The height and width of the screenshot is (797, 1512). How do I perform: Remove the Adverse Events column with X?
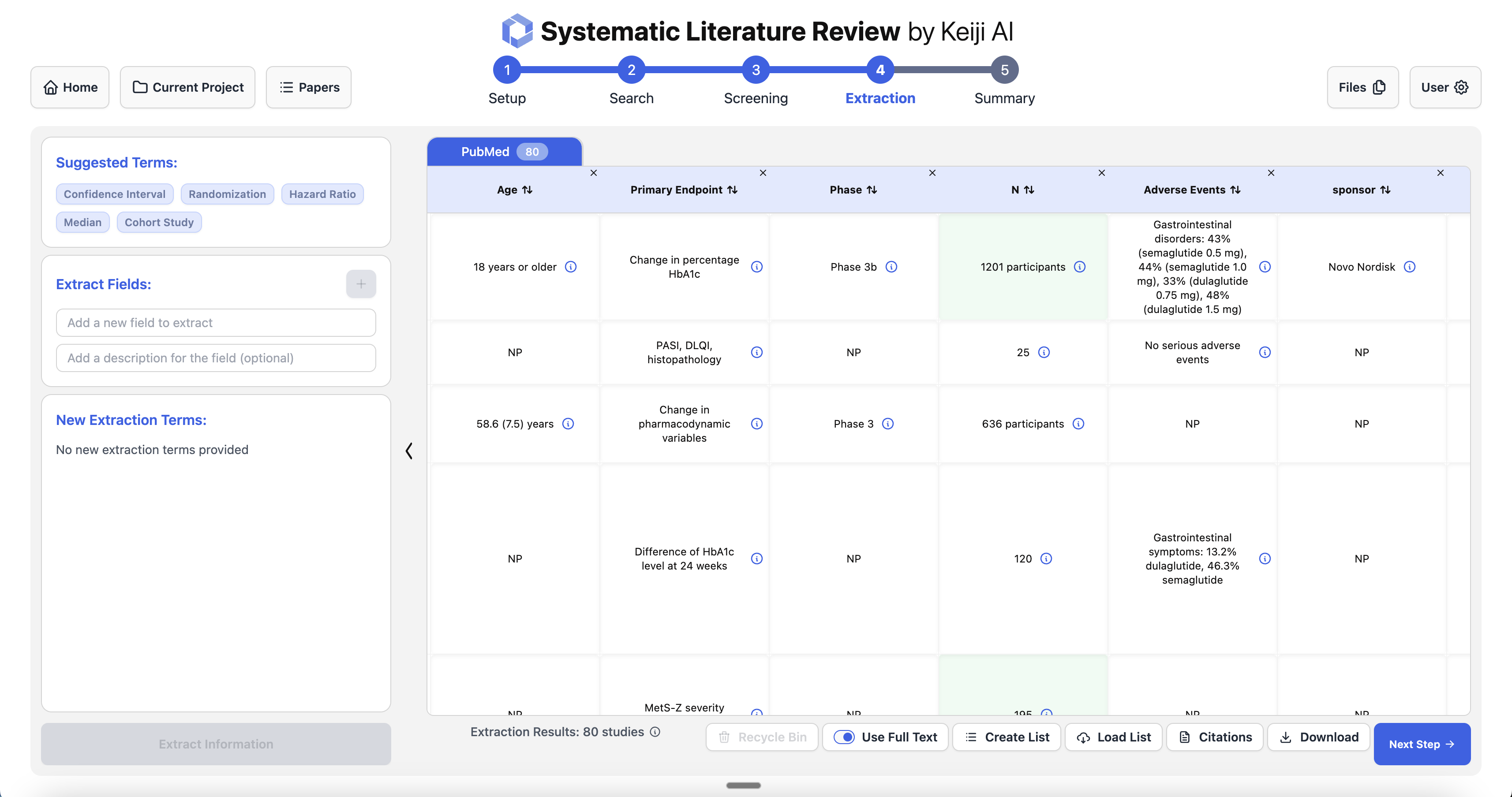[x=1271, y=173]
